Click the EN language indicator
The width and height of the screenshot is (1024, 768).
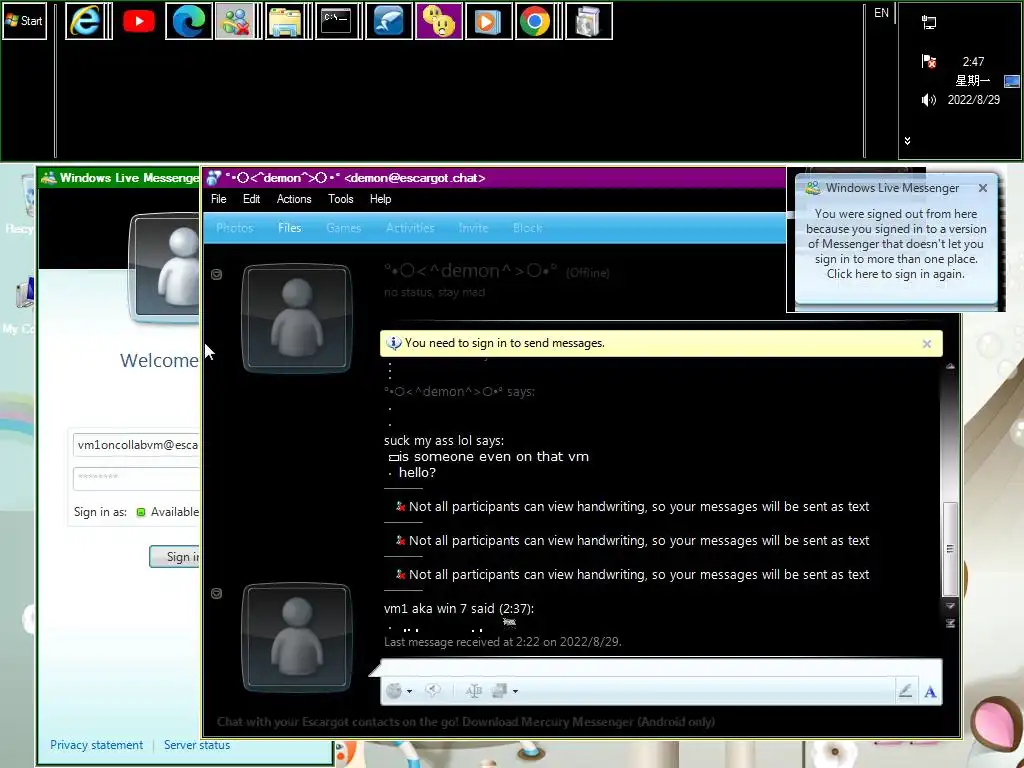click(881, 13)
